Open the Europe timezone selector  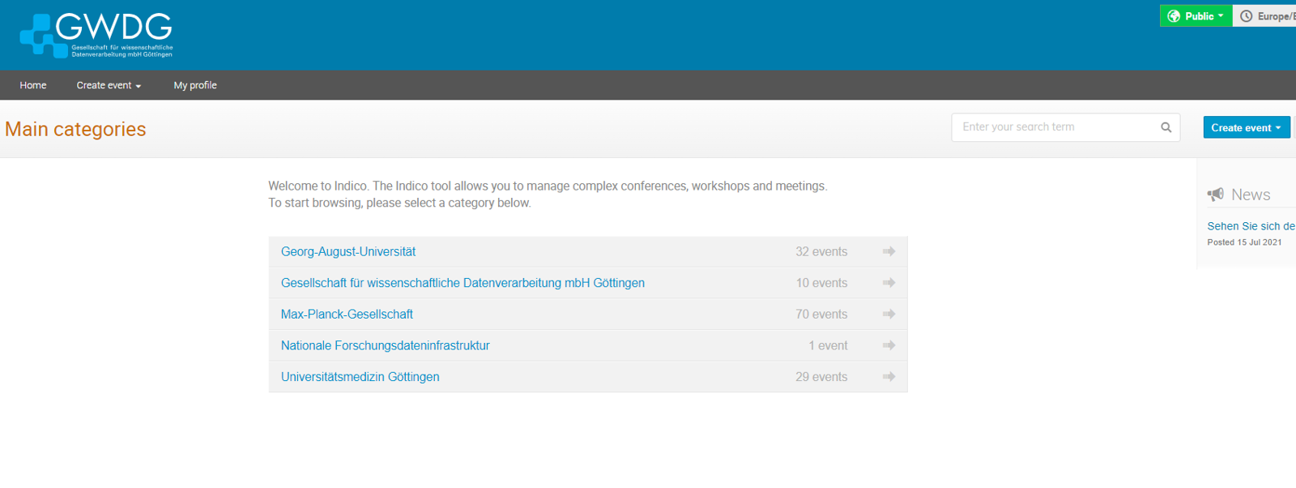point(1265,16)
